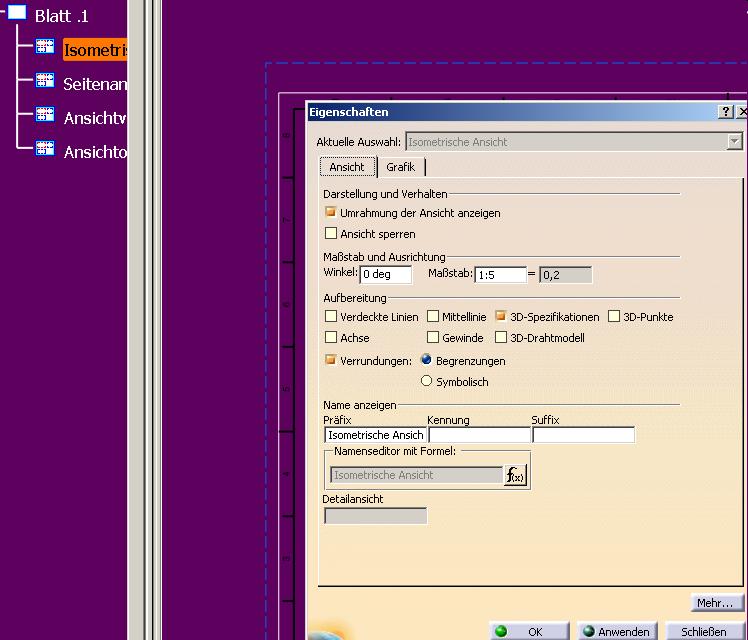Select Begrenzungen radio button
Image resolution: width=748 pixels, height=640 pixels.
tap(426, 360)
